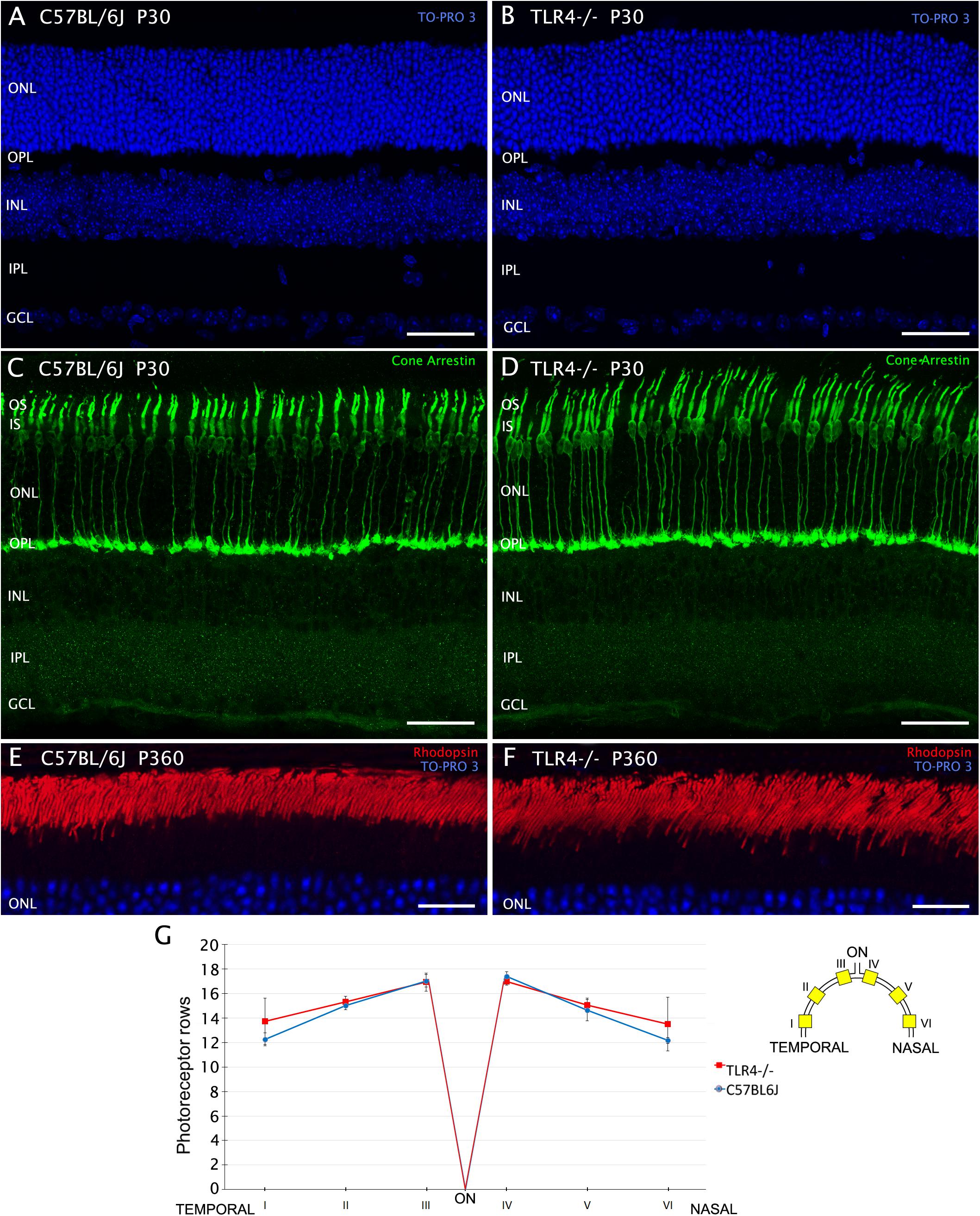Screen dimensions: 980x1216
Task: Click the x-axis tick label III
Action: (x=425, y=1205)
